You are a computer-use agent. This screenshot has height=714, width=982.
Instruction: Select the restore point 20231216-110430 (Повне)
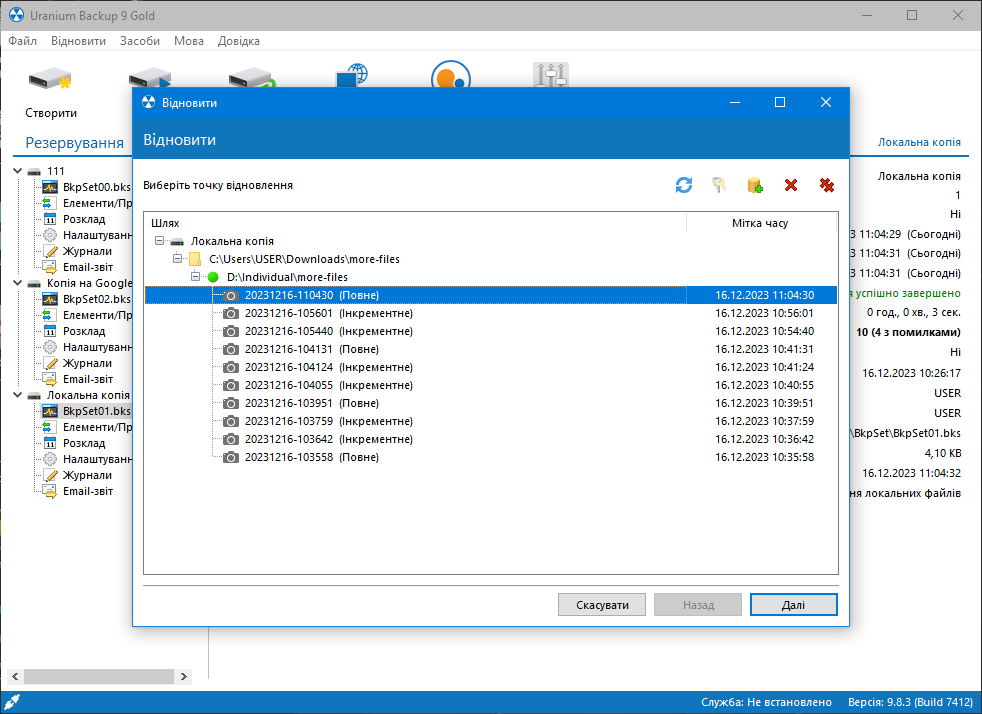click(491, 295)
